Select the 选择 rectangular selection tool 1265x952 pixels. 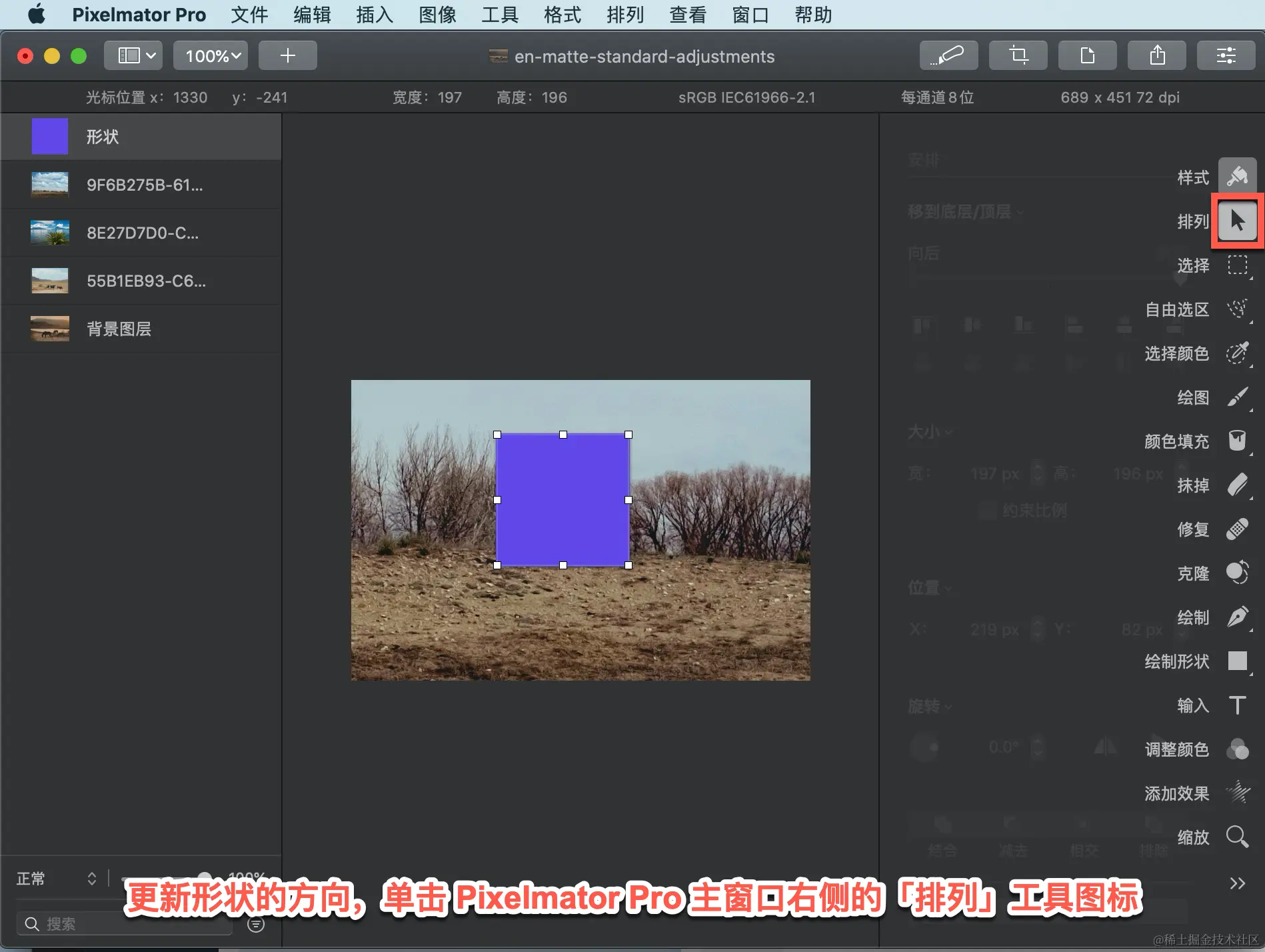(x=1237, y=265)
